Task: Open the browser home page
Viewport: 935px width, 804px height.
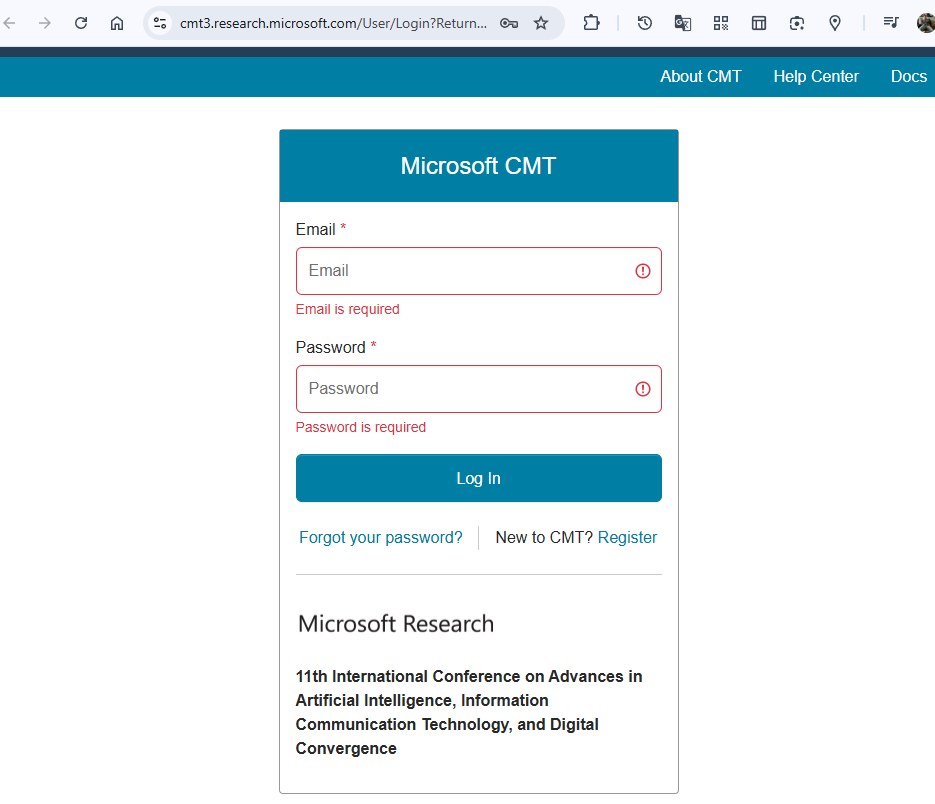Action: pyautogui.click(x=117, y=23)
